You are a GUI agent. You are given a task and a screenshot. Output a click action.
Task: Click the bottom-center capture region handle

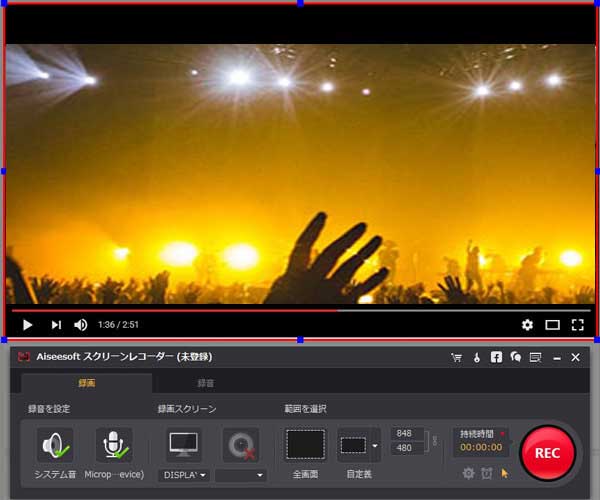(300, 340)
